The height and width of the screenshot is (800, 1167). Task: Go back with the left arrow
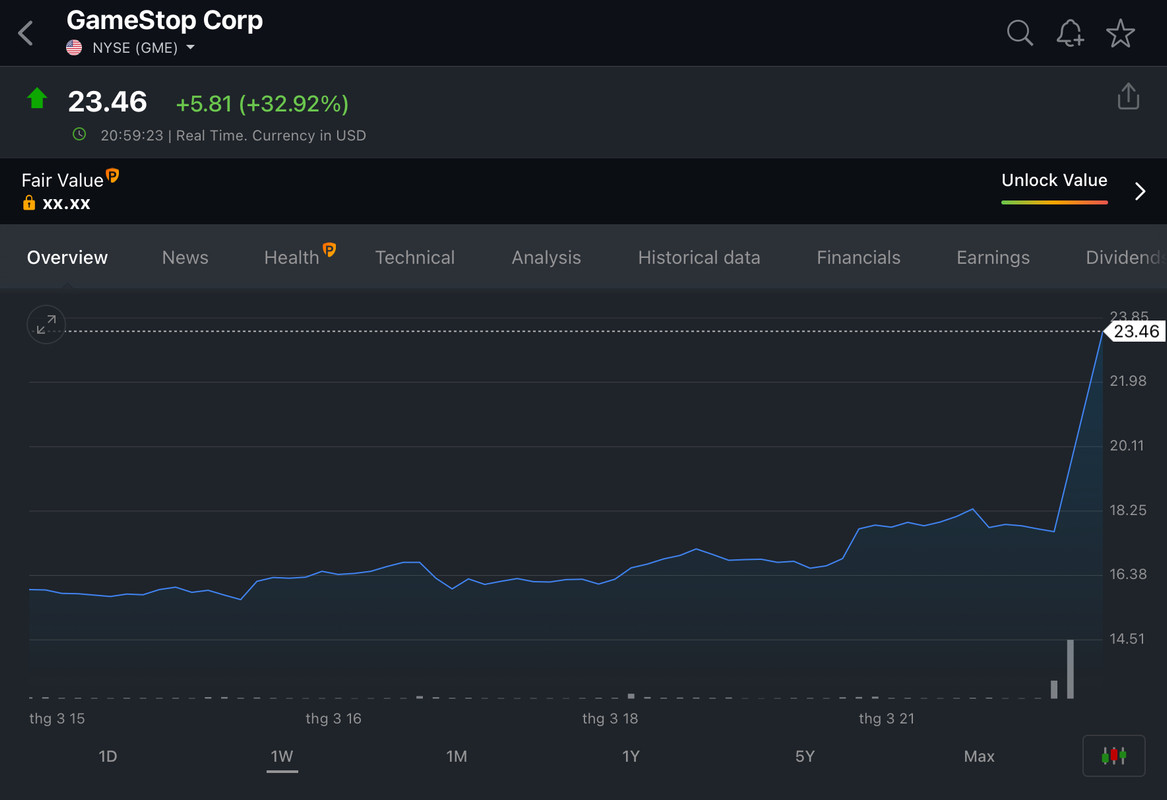26,33
